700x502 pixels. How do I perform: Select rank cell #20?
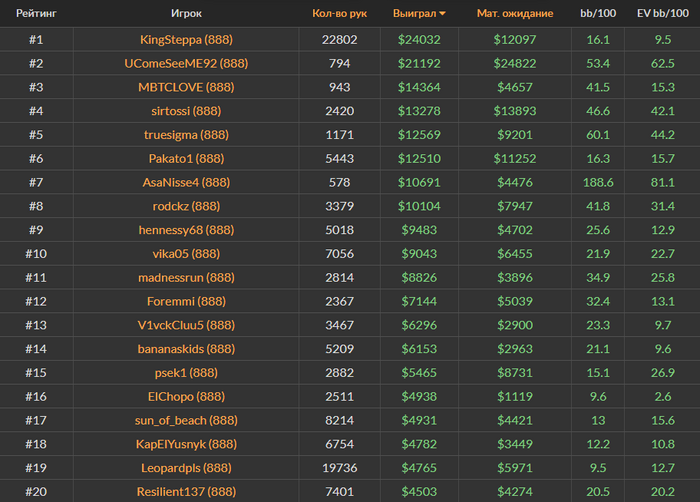coord(36,492)
